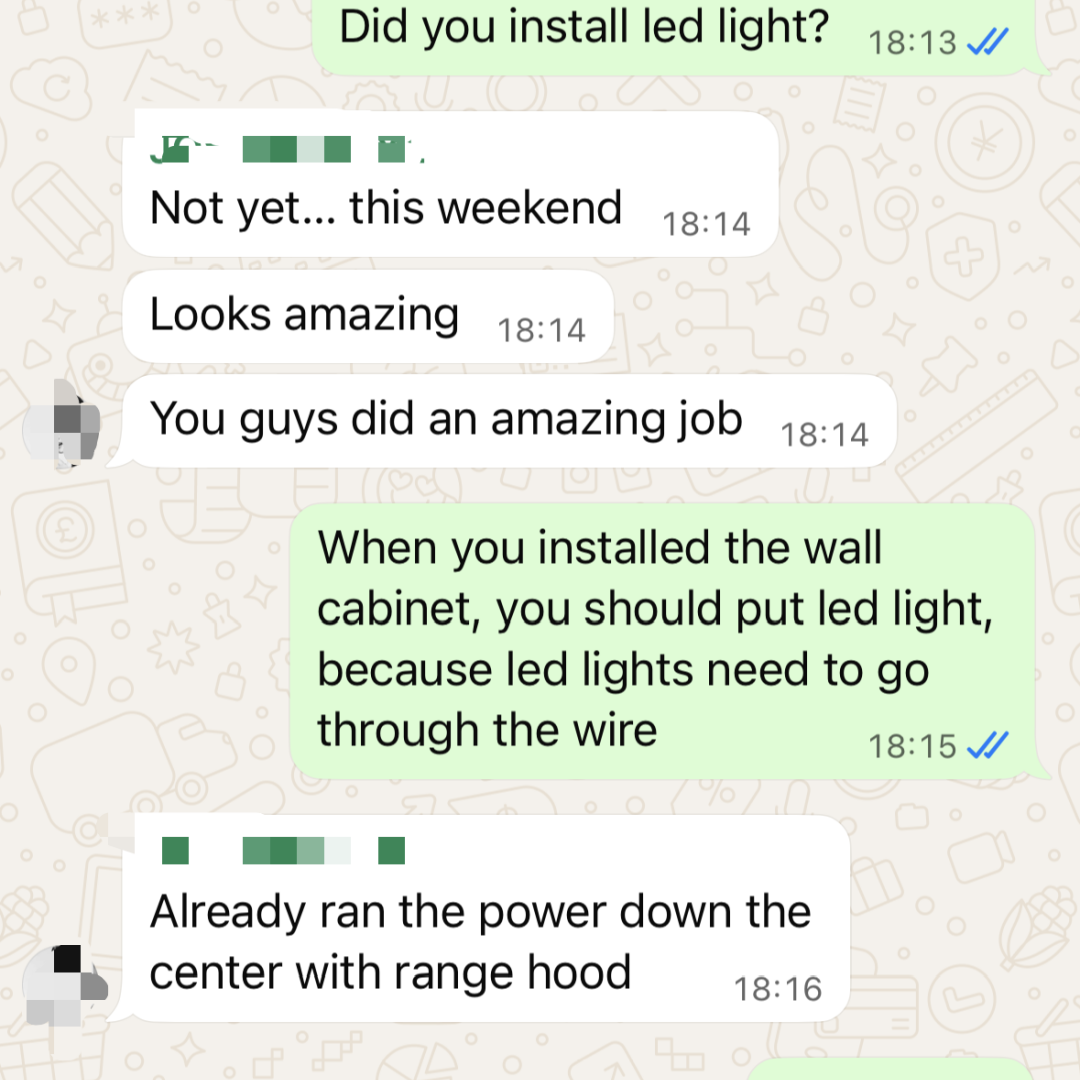Tap the 18:13 timestamp on the first message
The height and width of the screenshot is (1080, 1080).
pos(913,43)
